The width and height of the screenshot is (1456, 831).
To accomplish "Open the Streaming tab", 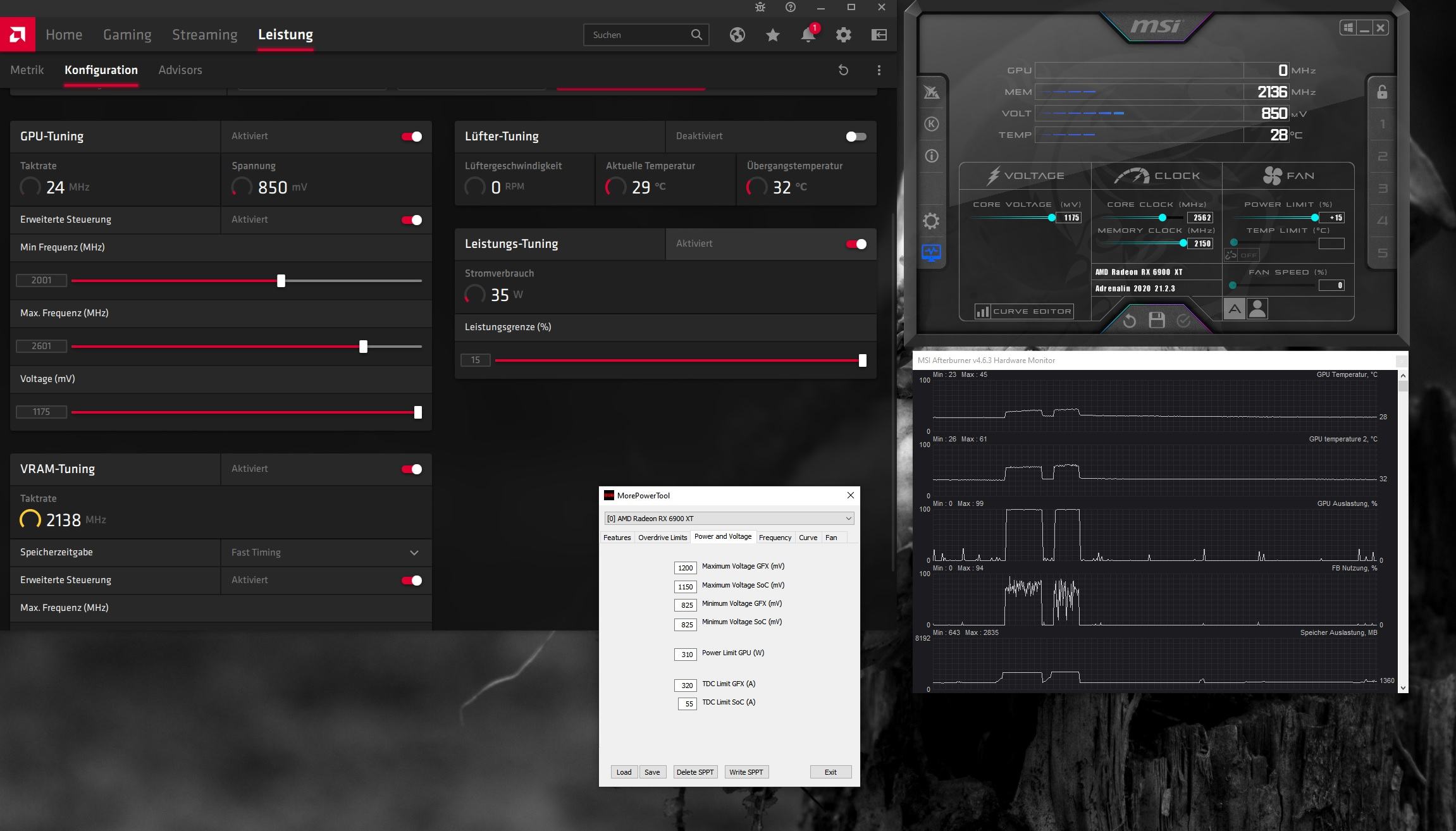I will coord(205,35).
